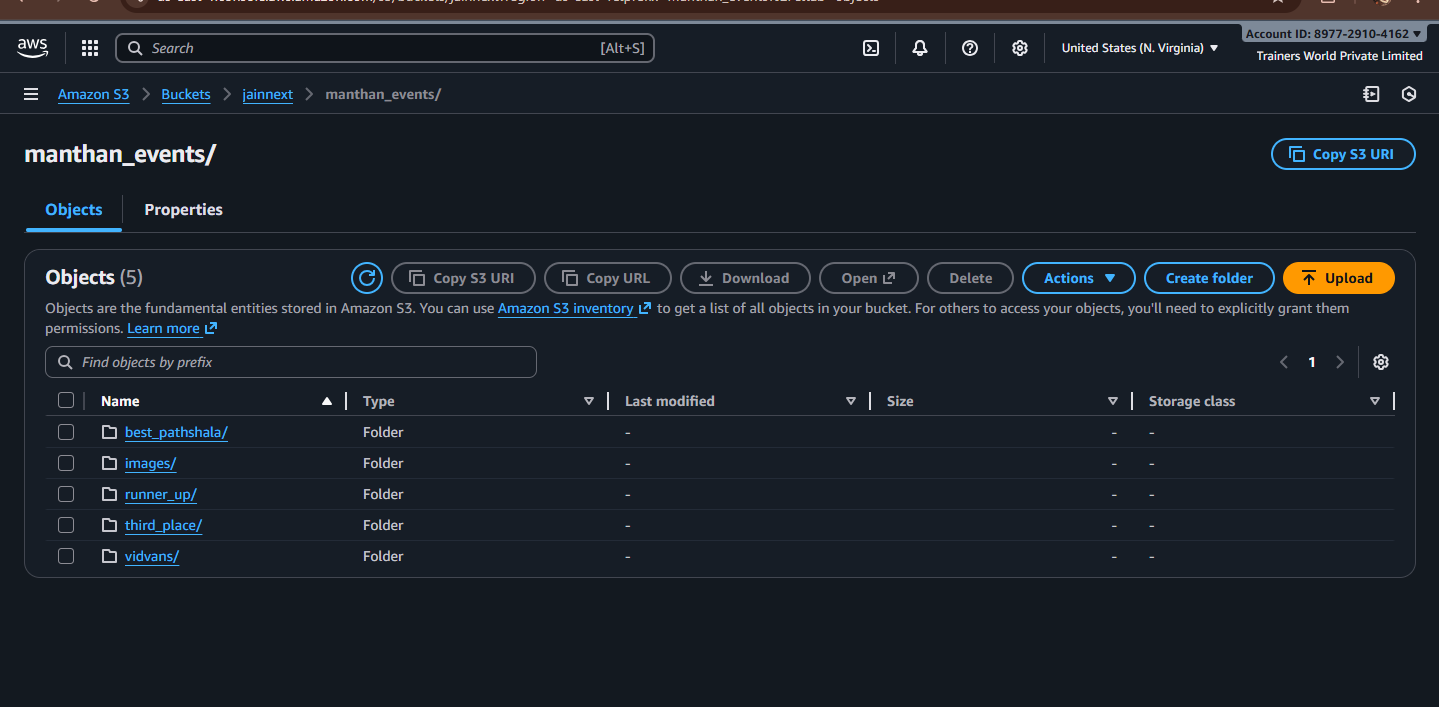The height and width of the screenshot is (707, 1439).
Task: Open the United States (N. Virginia) region selector
Action: (1139, 48)
